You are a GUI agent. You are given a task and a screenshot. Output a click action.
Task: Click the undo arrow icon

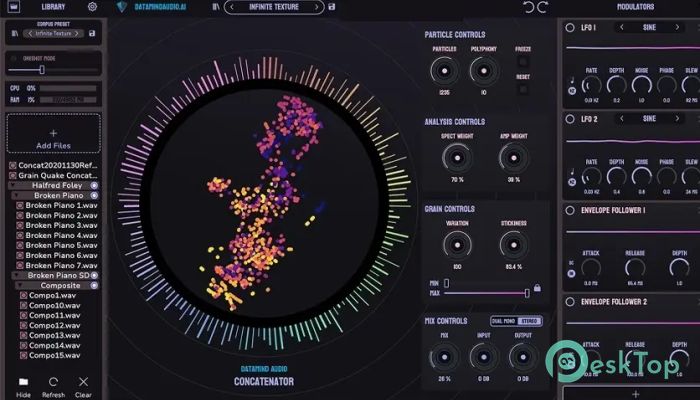(x=528, y=8)
